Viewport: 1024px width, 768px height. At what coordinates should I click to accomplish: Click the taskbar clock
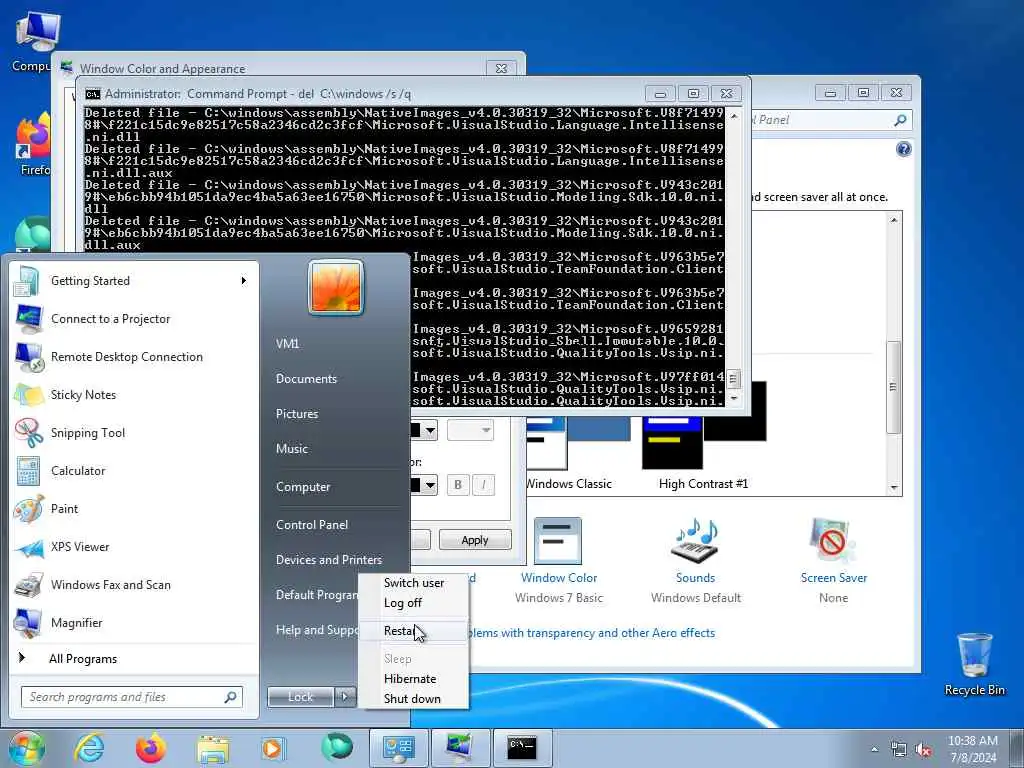point(973,749)
